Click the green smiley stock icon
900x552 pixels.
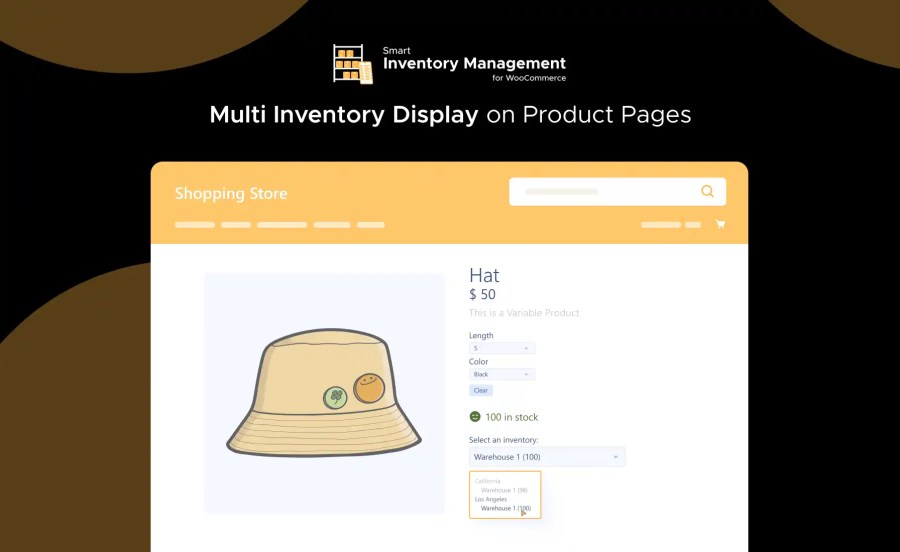[475, 417]
